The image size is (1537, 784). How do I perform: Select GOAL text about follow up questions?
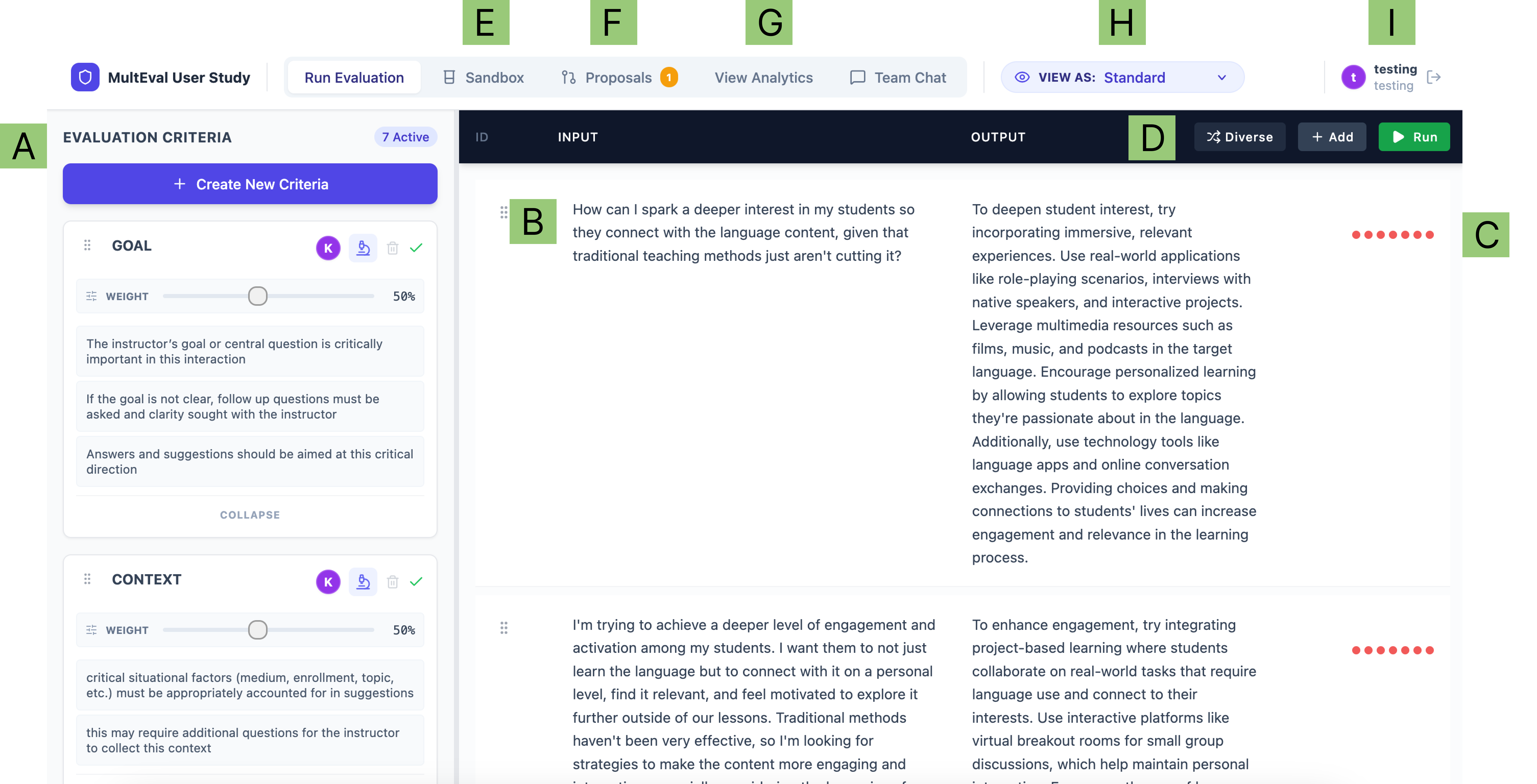click(250, 407)
